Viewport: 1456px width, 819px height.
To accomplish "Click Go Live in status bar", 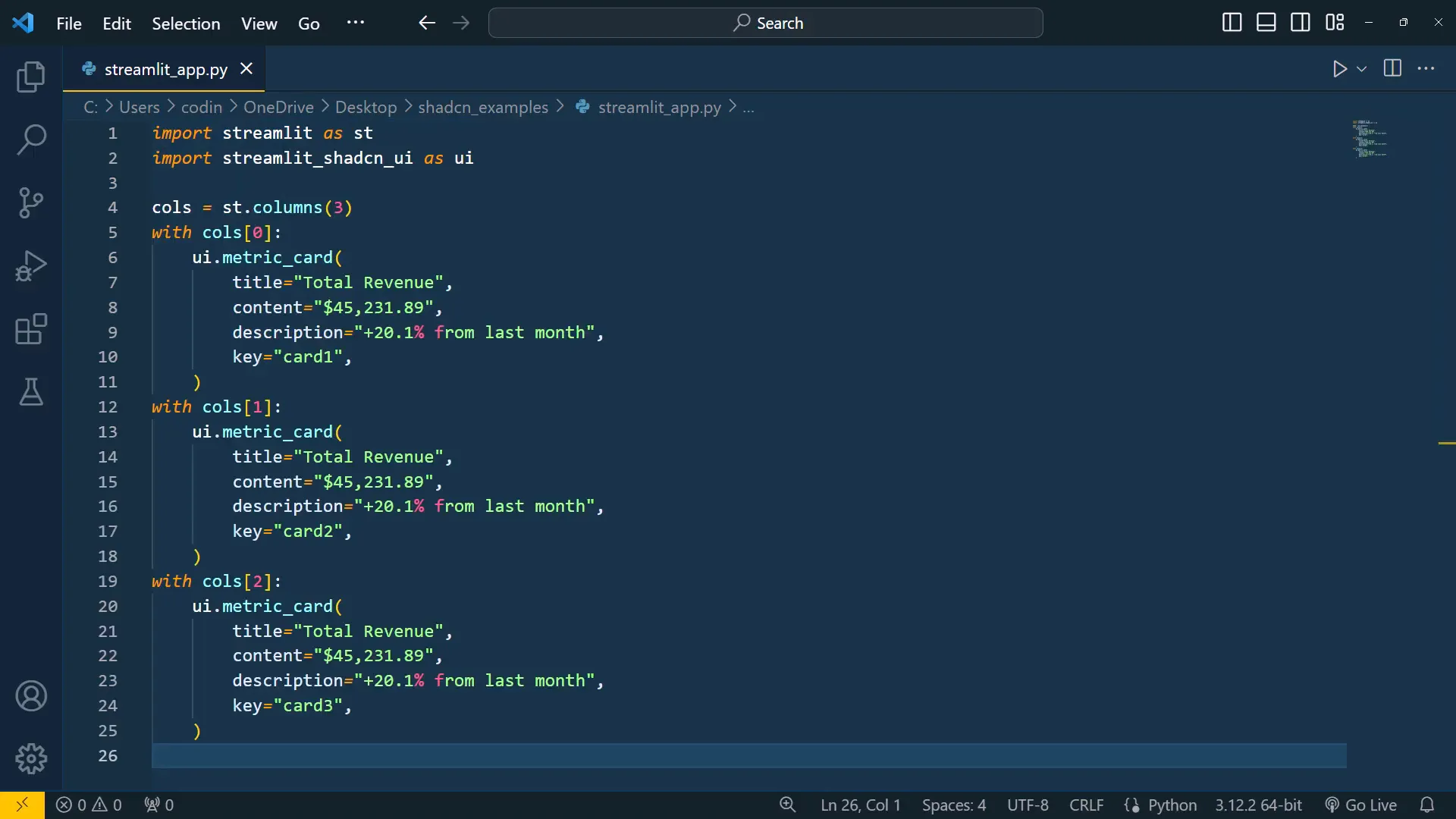I will click(1361, 805).
